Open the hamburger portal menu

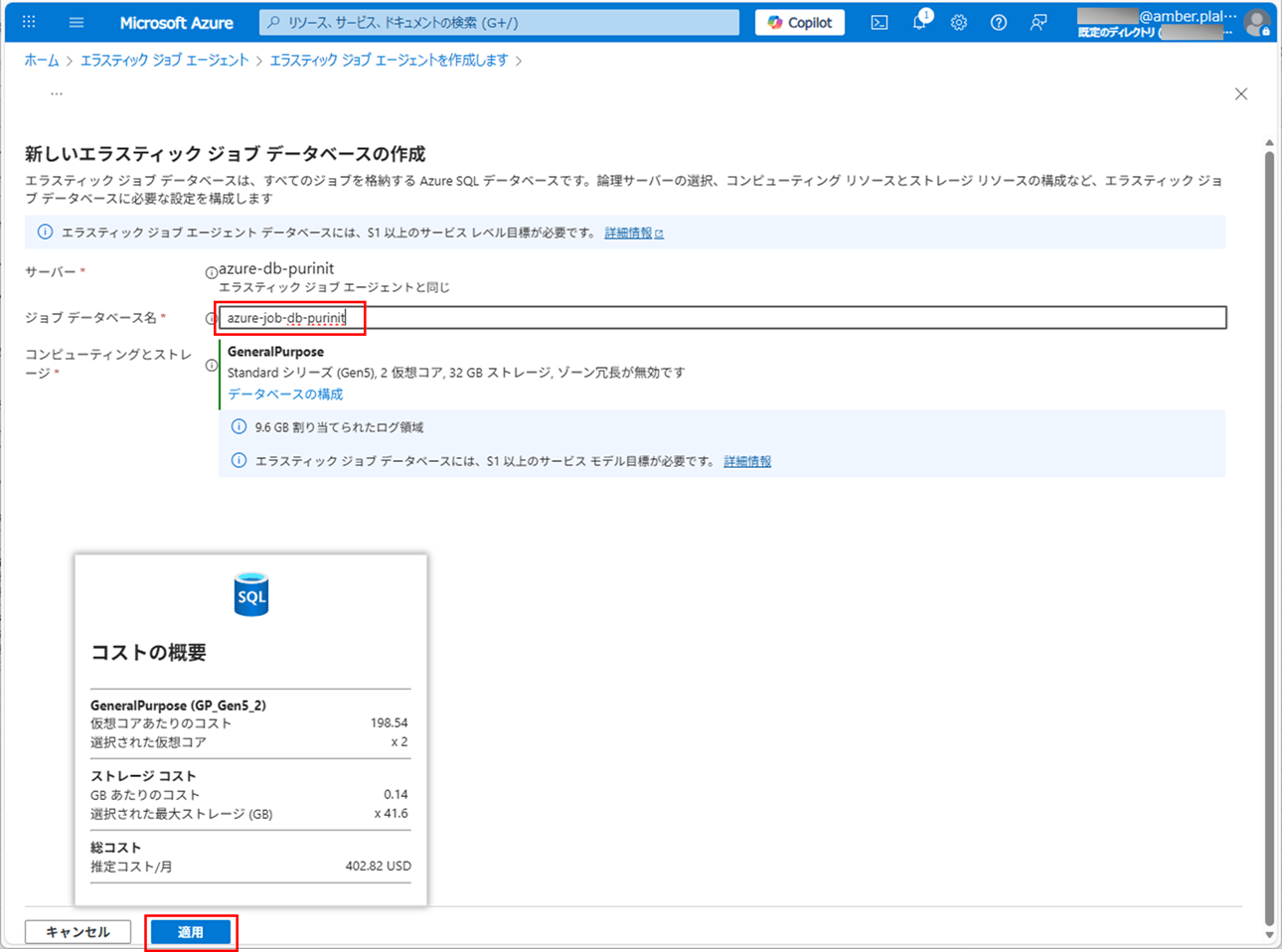point(77,22)
